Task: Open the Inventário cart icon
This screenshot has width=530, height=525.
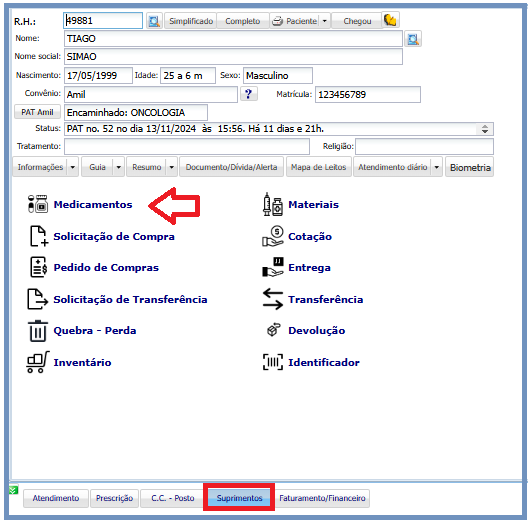Action: (38, 362)
